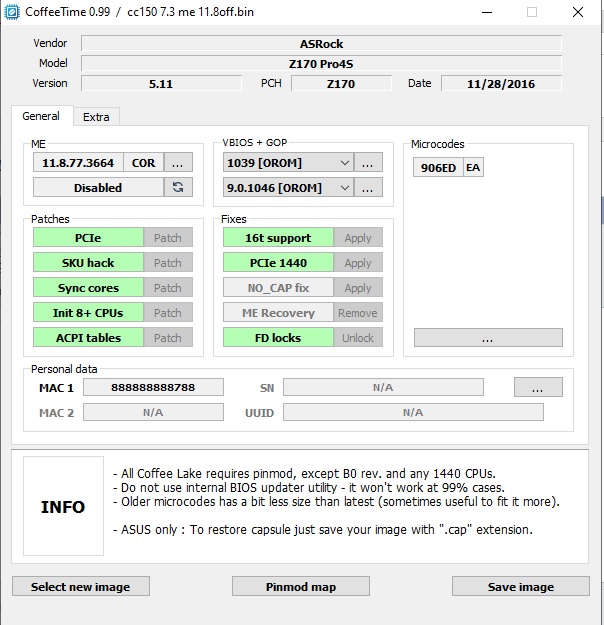Click the MAC 2 N/A field
This screenshot has height=625, width=604.
tap(153, 412)
